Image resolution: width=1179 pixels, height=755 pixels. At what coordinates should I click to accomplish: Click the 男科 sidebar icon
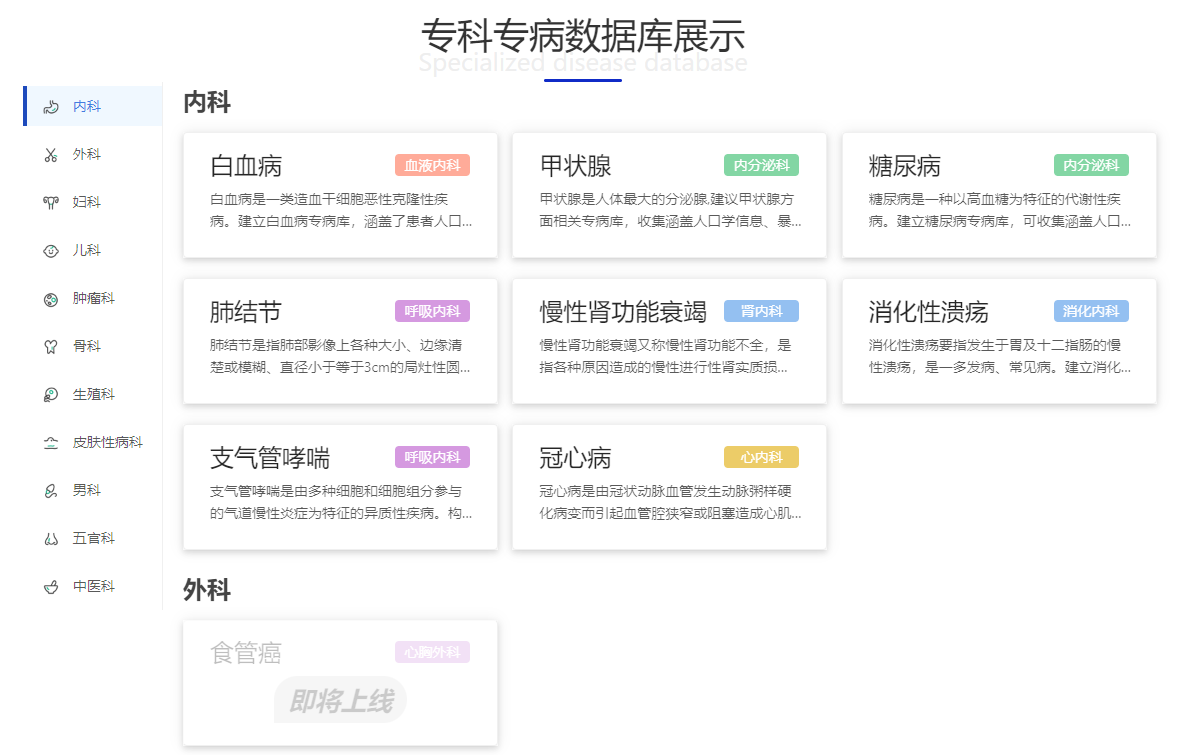51,490
